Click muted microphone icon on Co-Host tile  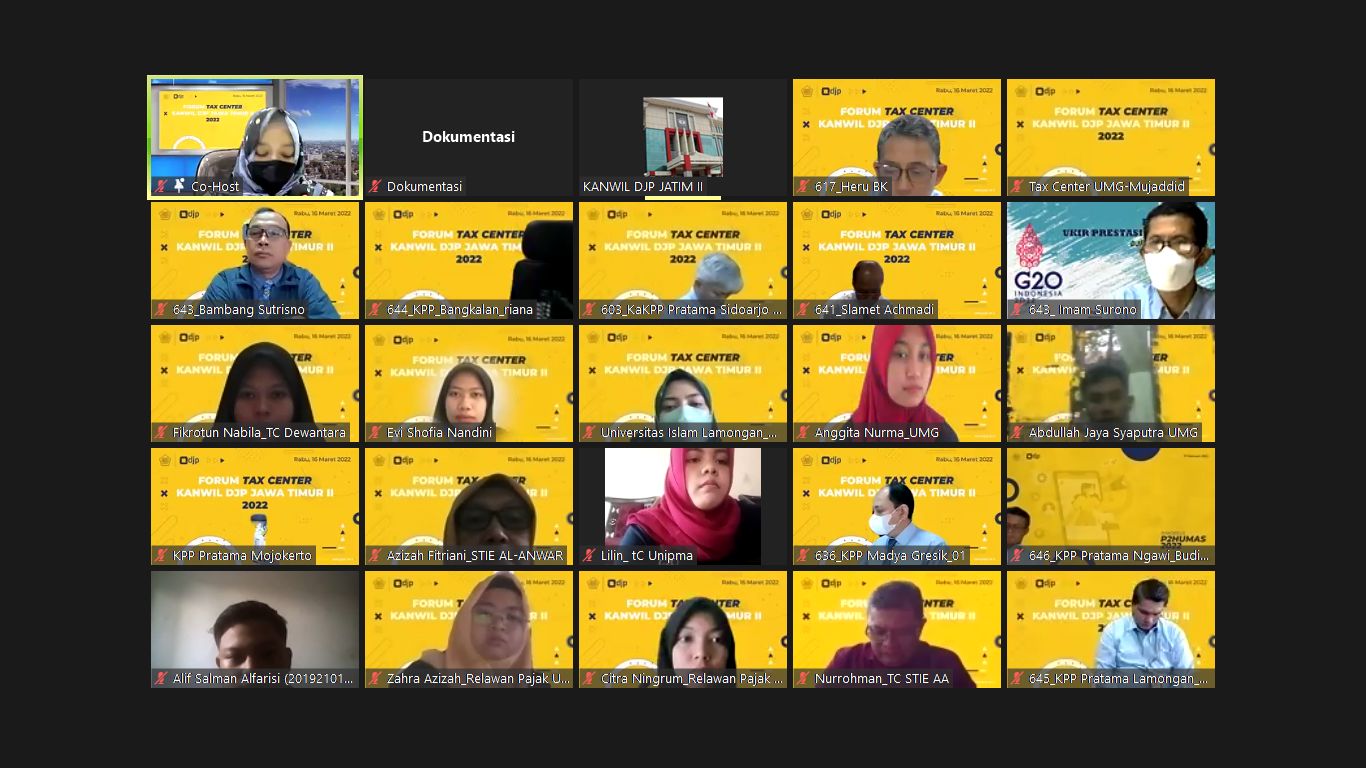pyautogui.click(x=161, y=186)
